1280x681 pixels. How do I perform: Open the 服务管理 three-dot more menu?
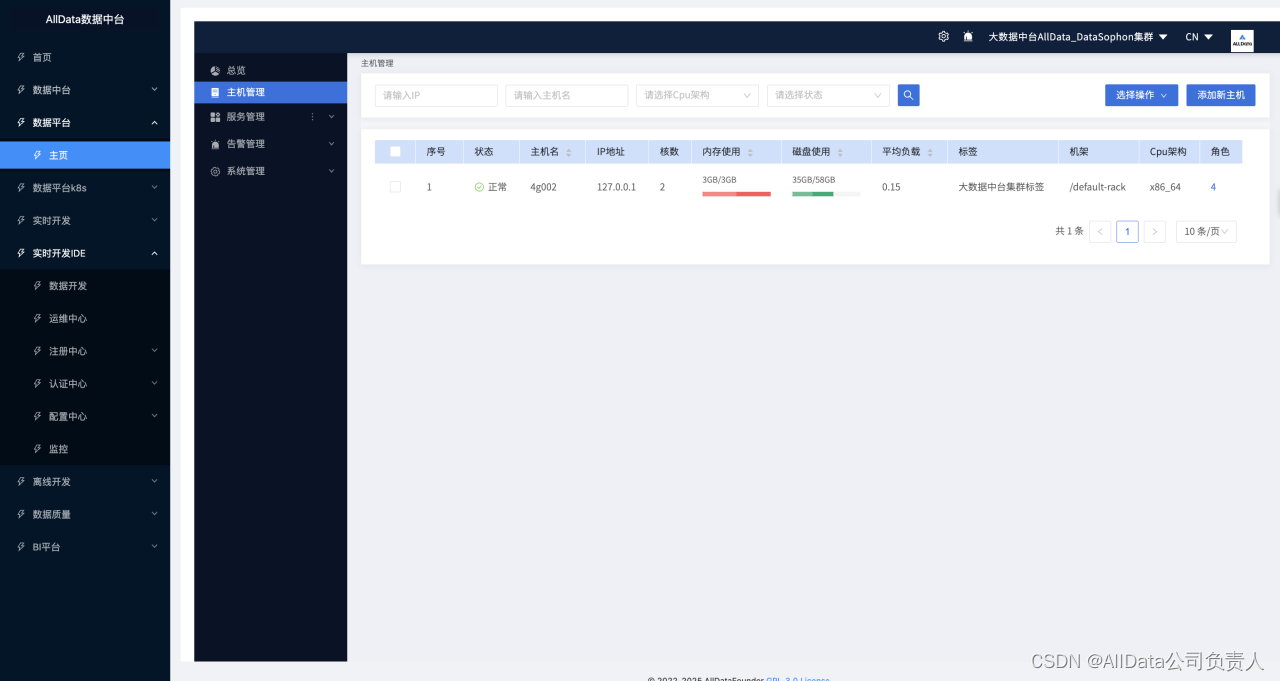coord(312,117)
